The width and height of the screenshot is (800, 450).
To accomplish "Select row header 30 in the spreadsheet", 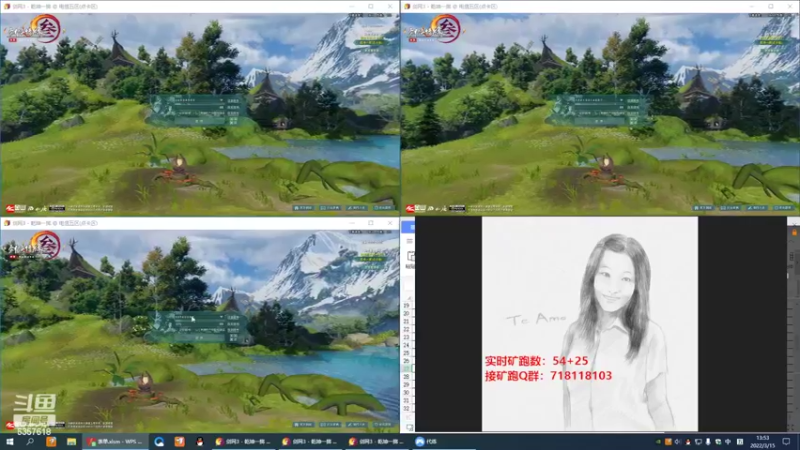I will point(407,392).
